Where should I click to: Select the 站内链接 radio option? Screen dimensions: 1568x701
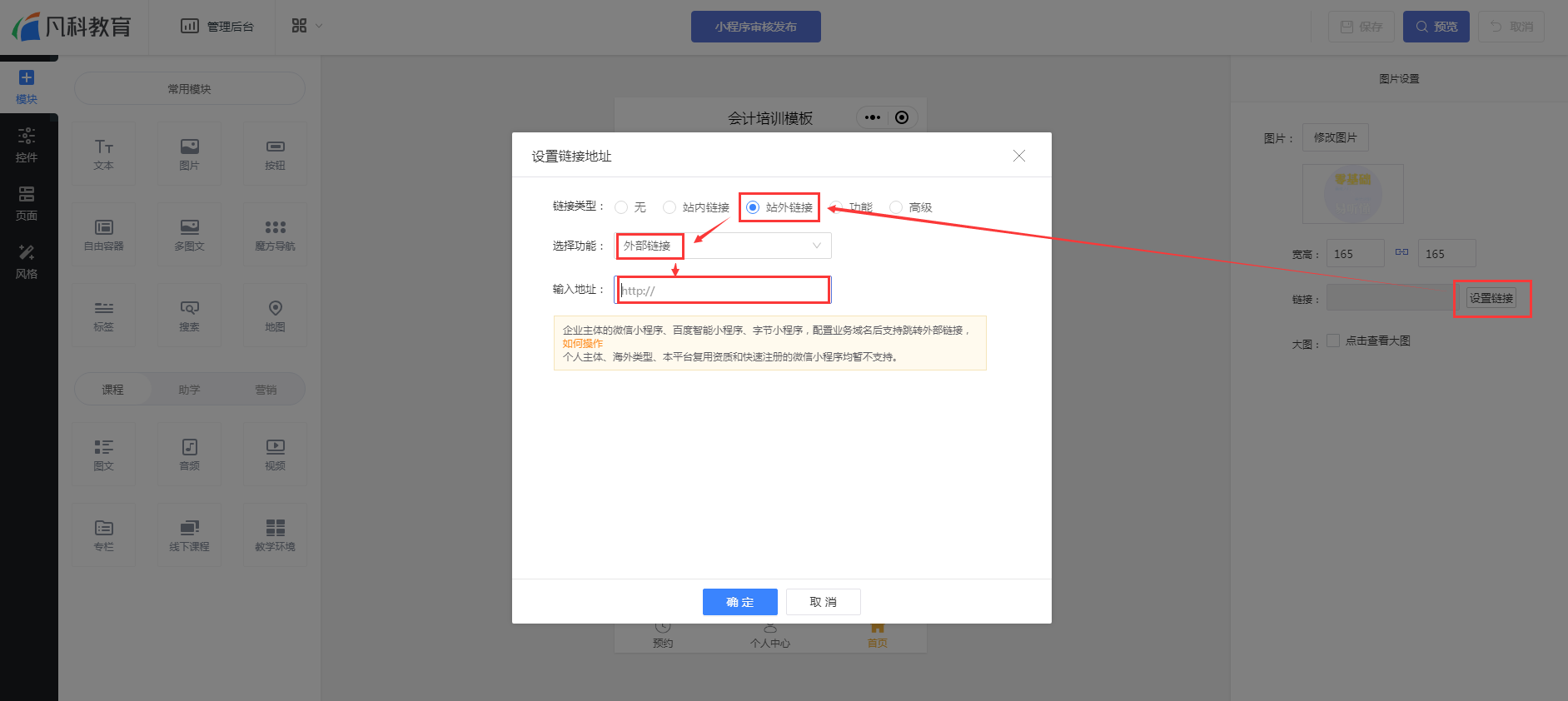(x=670, y=207)
